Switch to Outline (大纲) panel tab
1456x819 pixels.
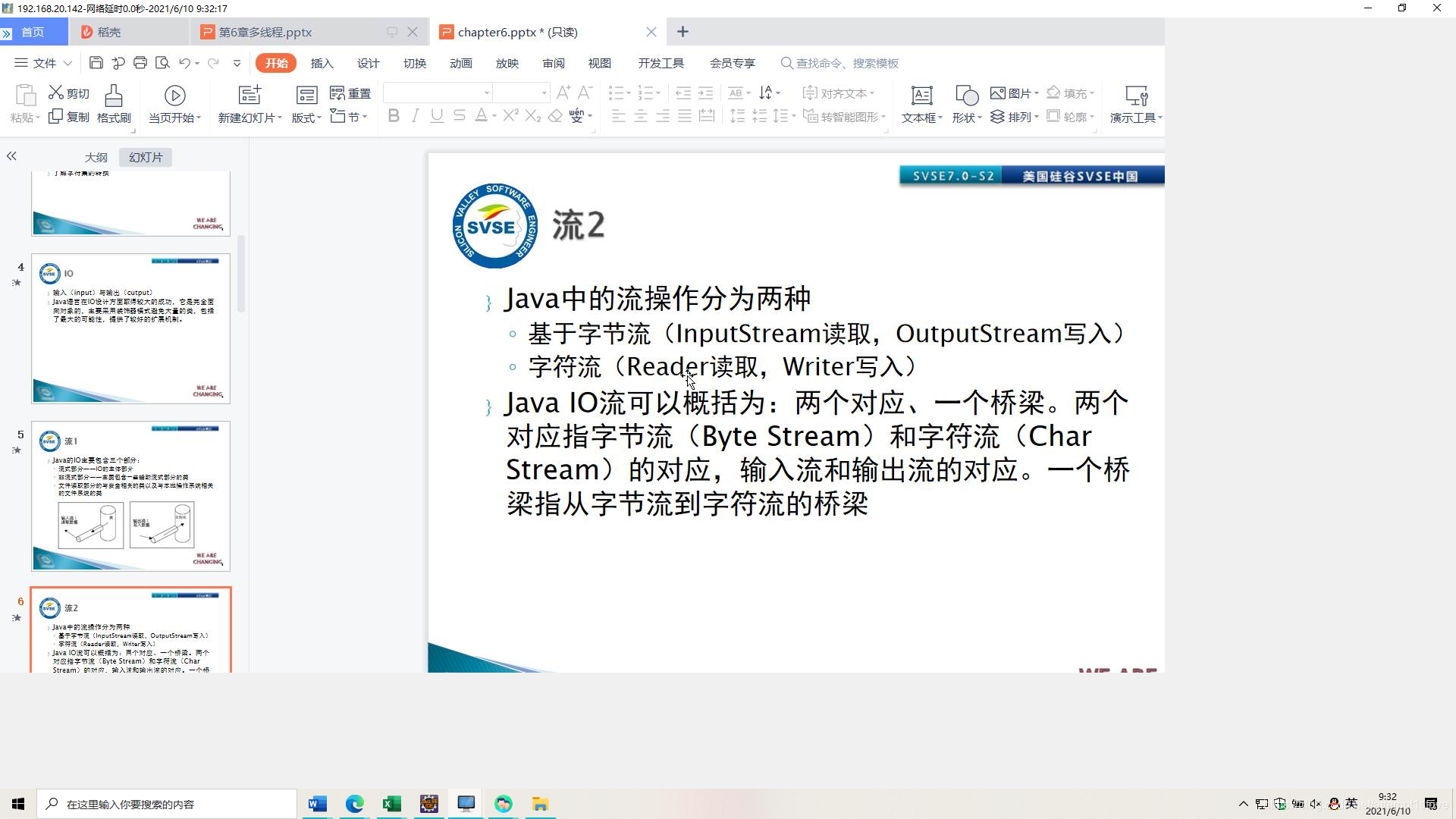click(x=96, y=157)
